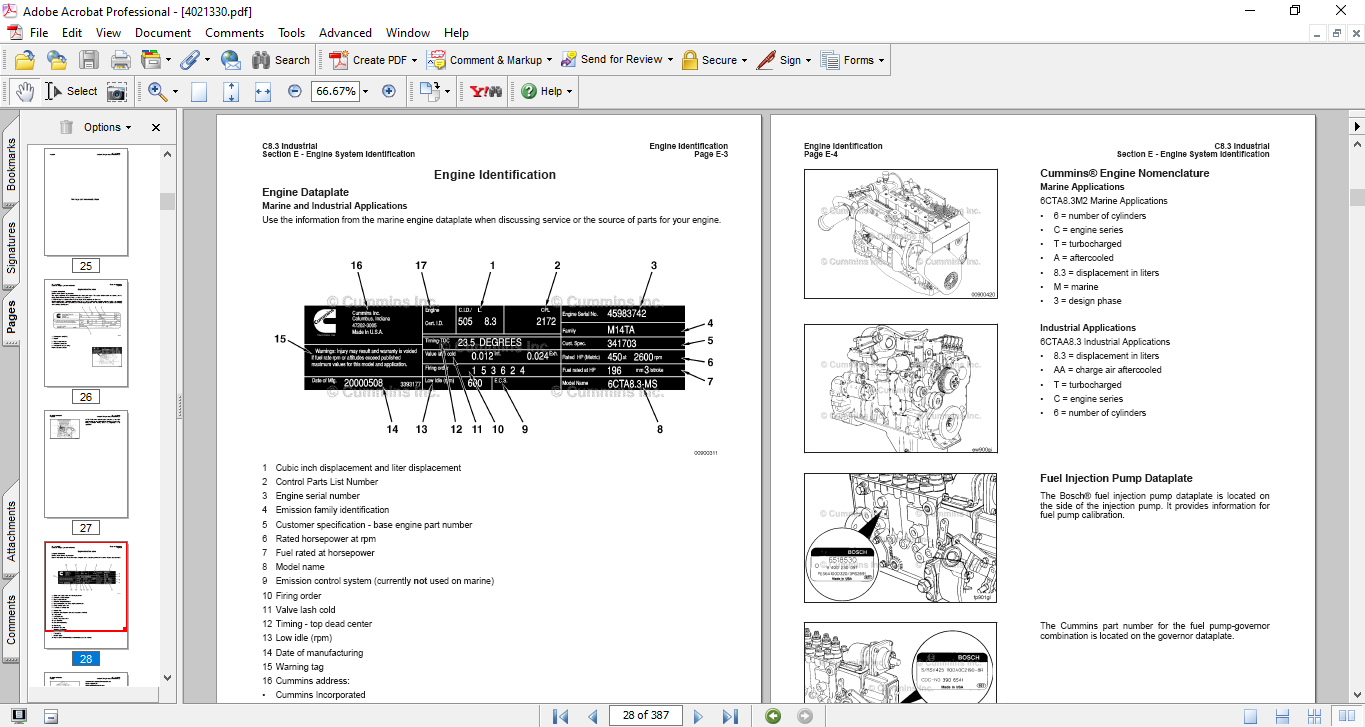Select the Hand tool
This screenshot has height=727, width=1365.
coord(25,91)
